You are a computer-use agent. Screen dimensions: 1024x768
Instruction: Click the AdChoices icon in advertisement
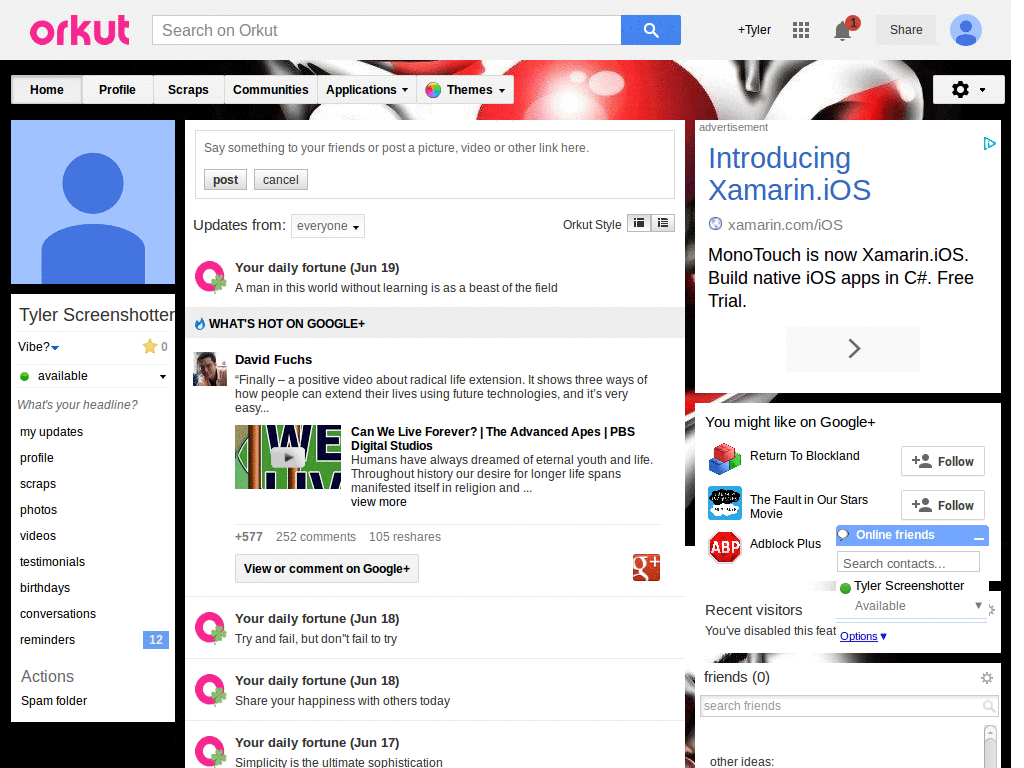click(x=989, y=143)
